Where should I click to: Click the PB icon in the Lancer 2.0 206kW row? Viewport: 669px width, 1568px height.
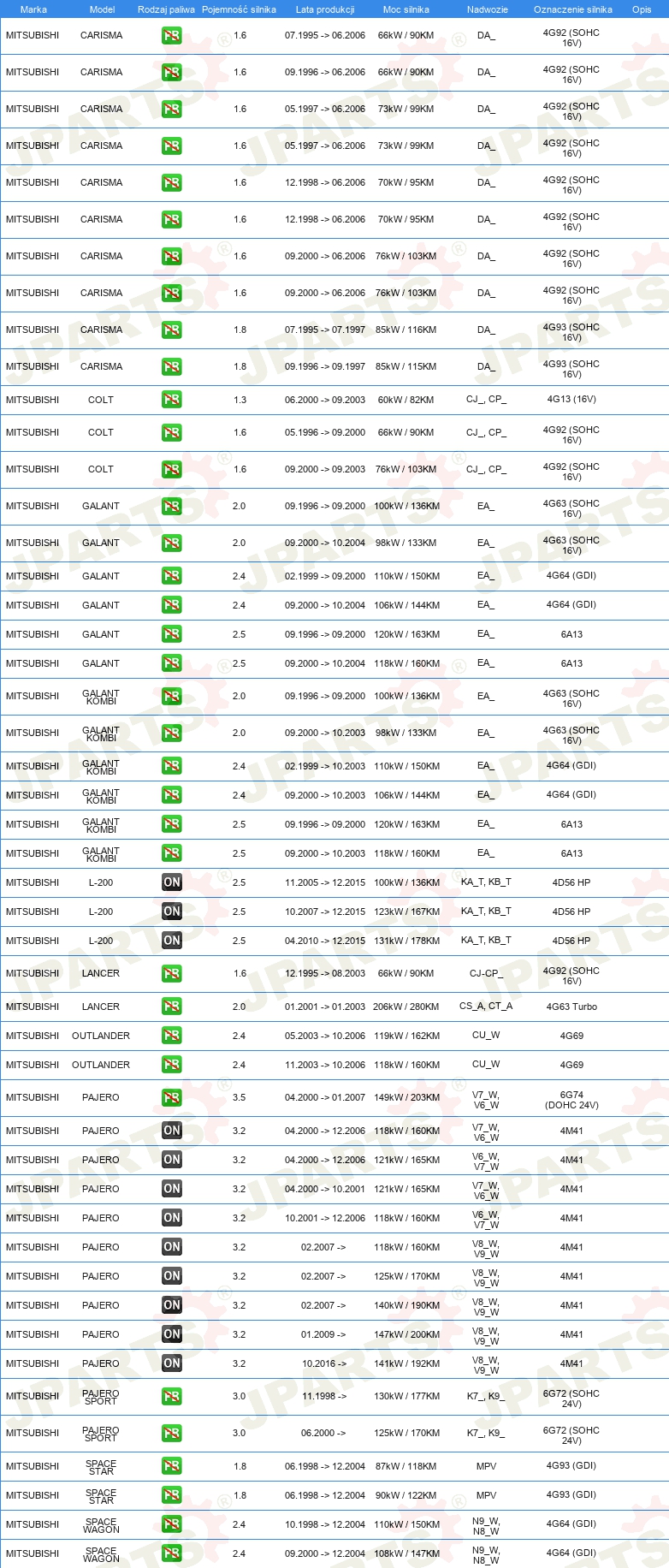[x=172, y=1007]
